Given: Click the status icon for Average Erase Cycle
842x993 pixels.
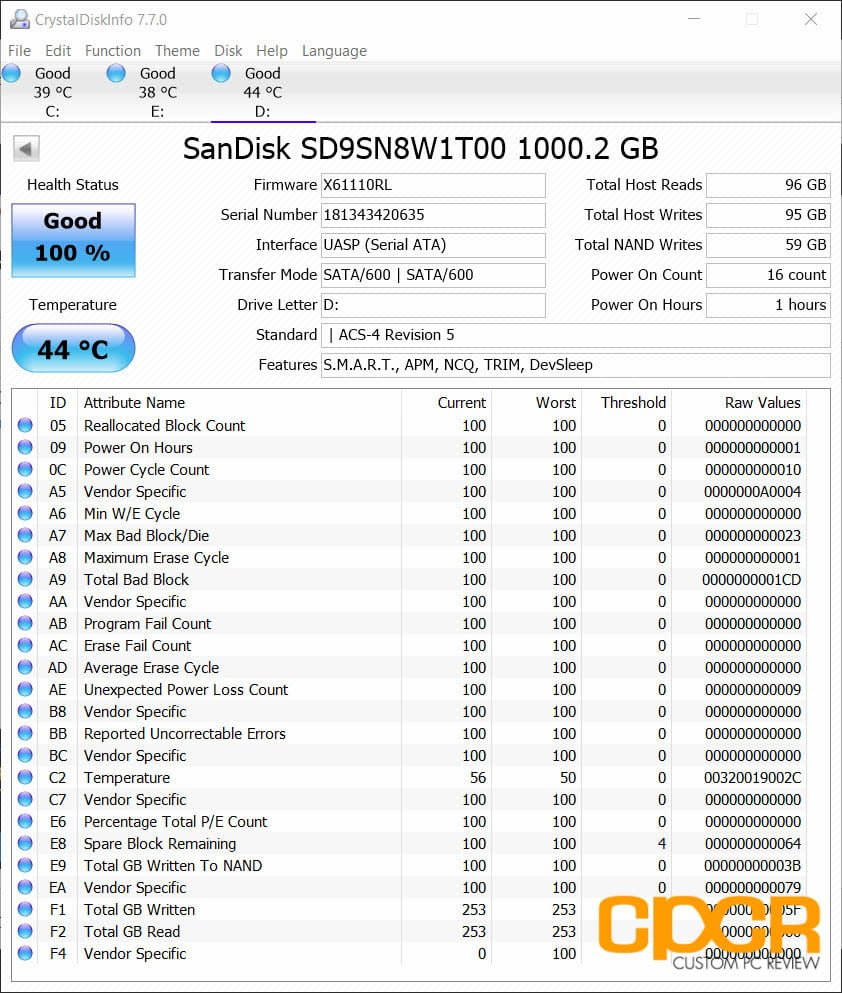Looking at the screenshot, I should click(25, 667).
